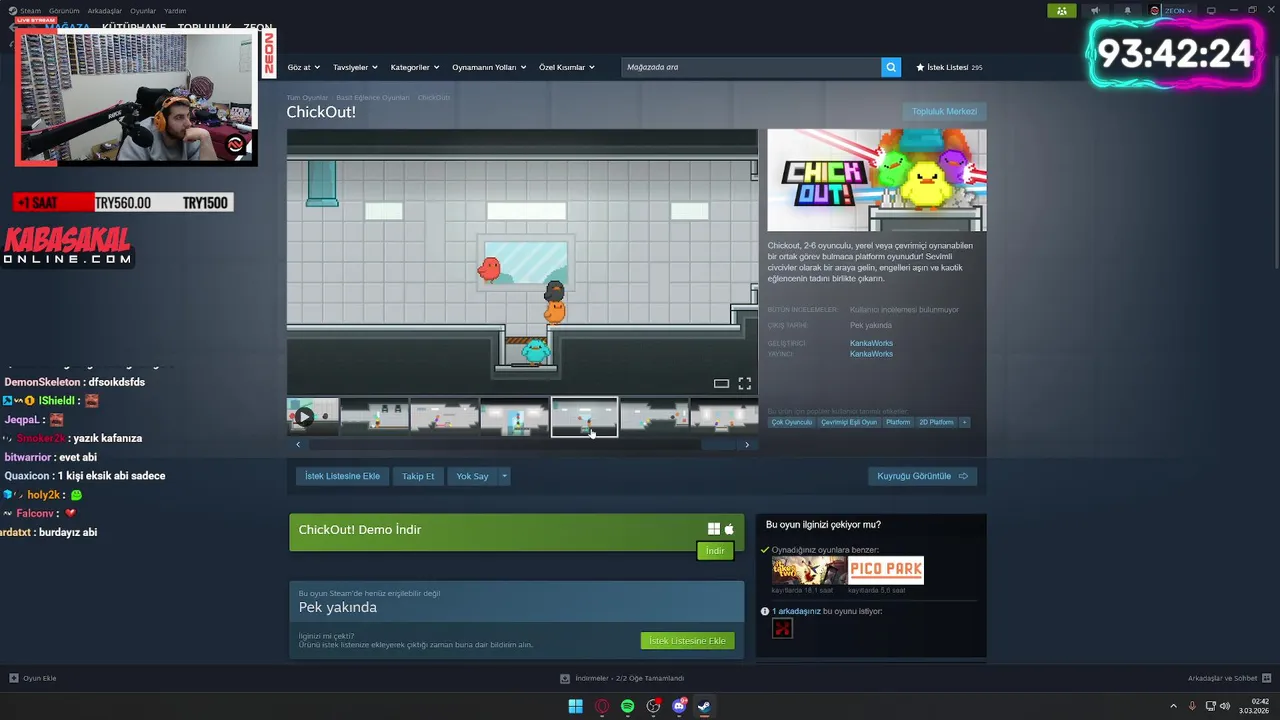This screenshot has height=720, width=1280.
Task: Click the Yok Say button
Action: (x=472, y=476)
